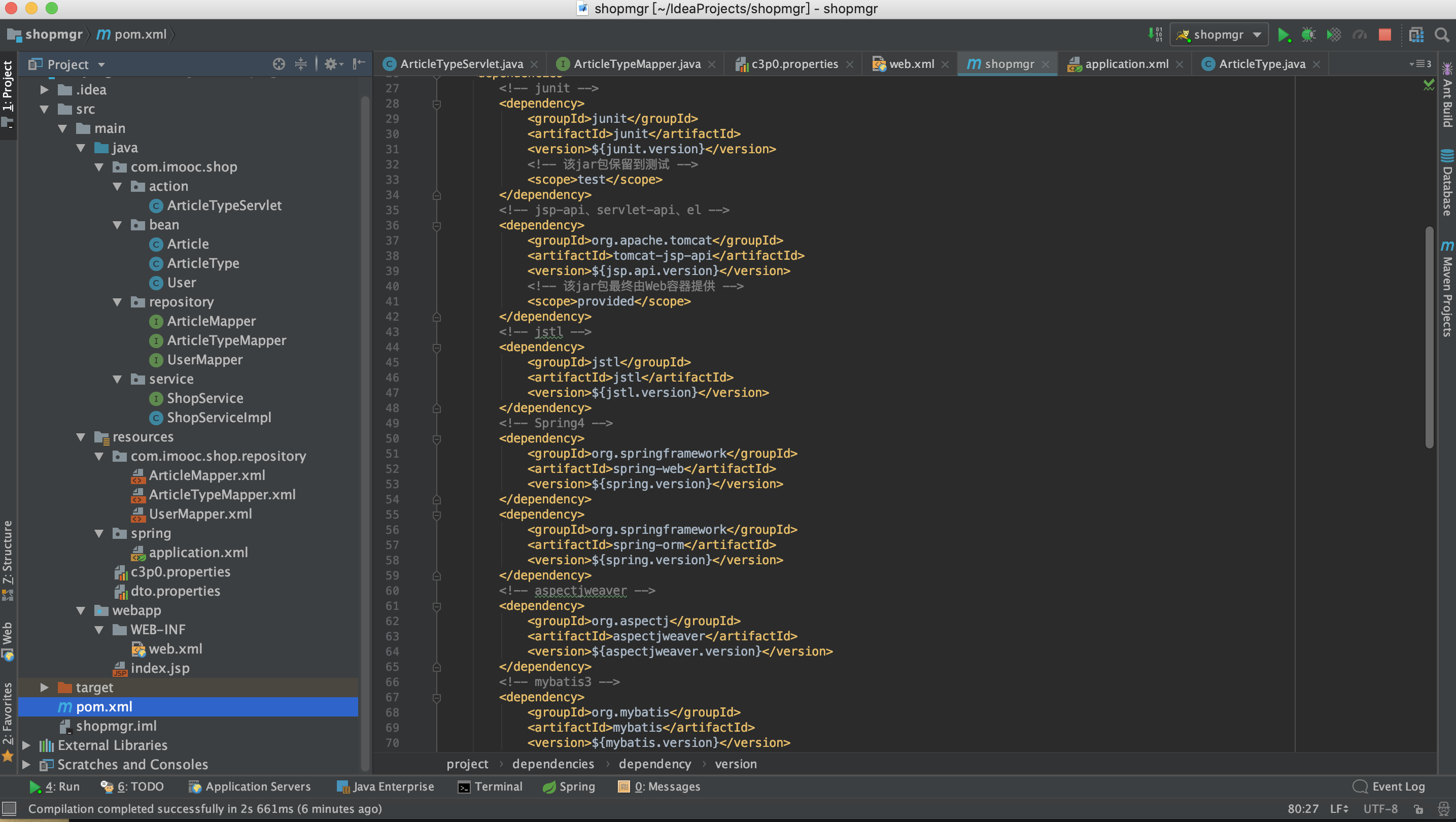This screenshot has width=1456, height=822.
Task: Fold the dependency block at line 28
Action: coord(436,104)
